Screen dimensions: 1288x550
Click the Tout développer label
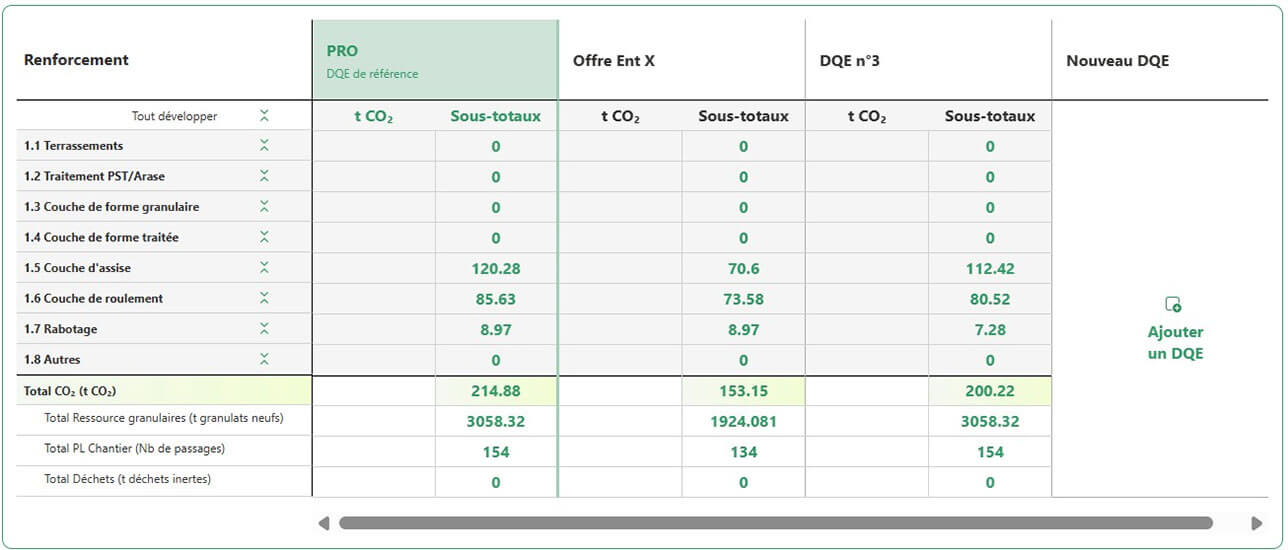174,116
